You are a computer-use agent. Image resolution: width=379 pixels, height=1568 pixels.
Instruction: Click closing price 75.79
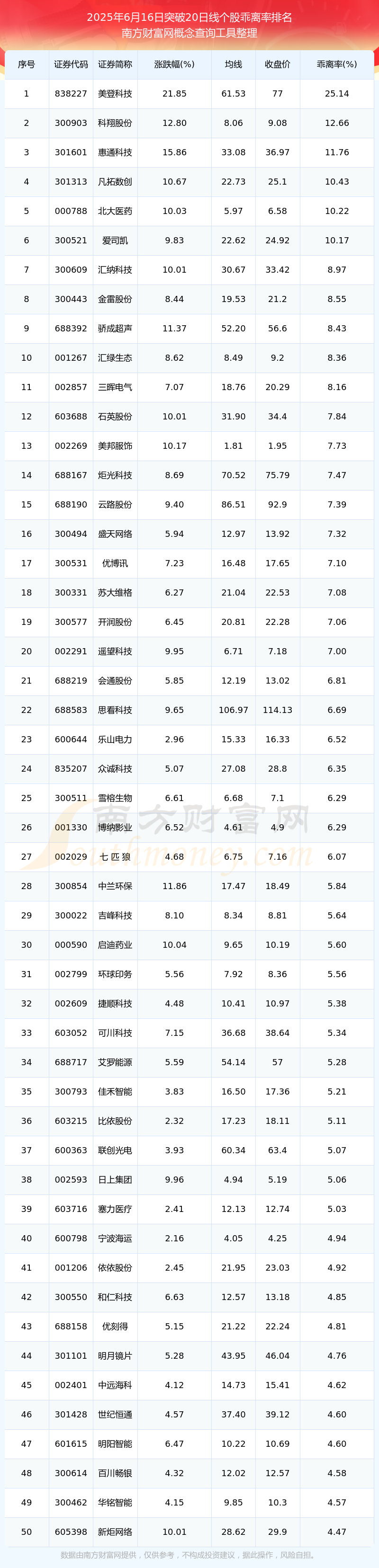(x=277, y=475)
